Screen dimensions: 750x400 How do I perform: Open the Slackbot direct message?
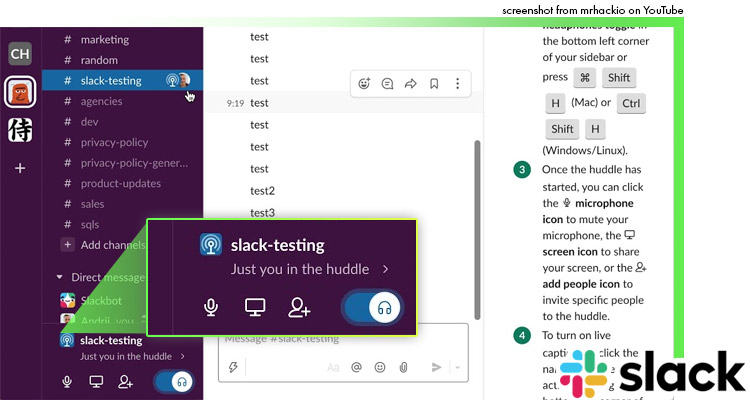pos(101,301)
